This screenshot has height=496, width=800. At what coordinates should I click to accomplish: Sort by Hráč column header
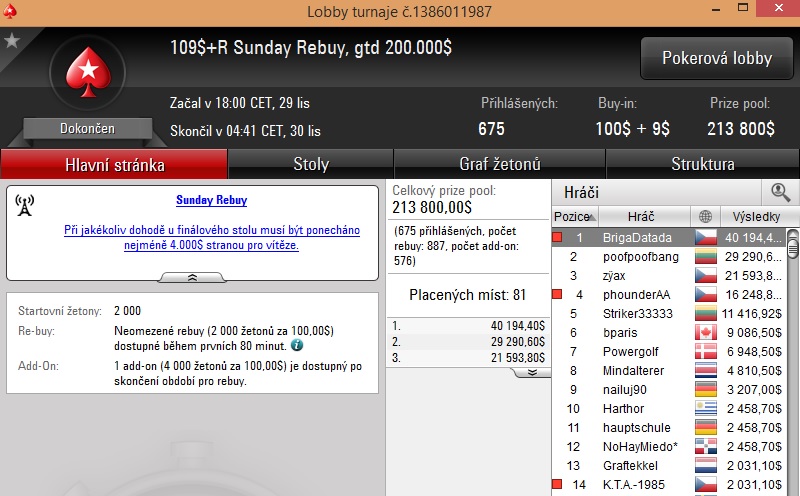pyautogui.click(x=644, y=216)
